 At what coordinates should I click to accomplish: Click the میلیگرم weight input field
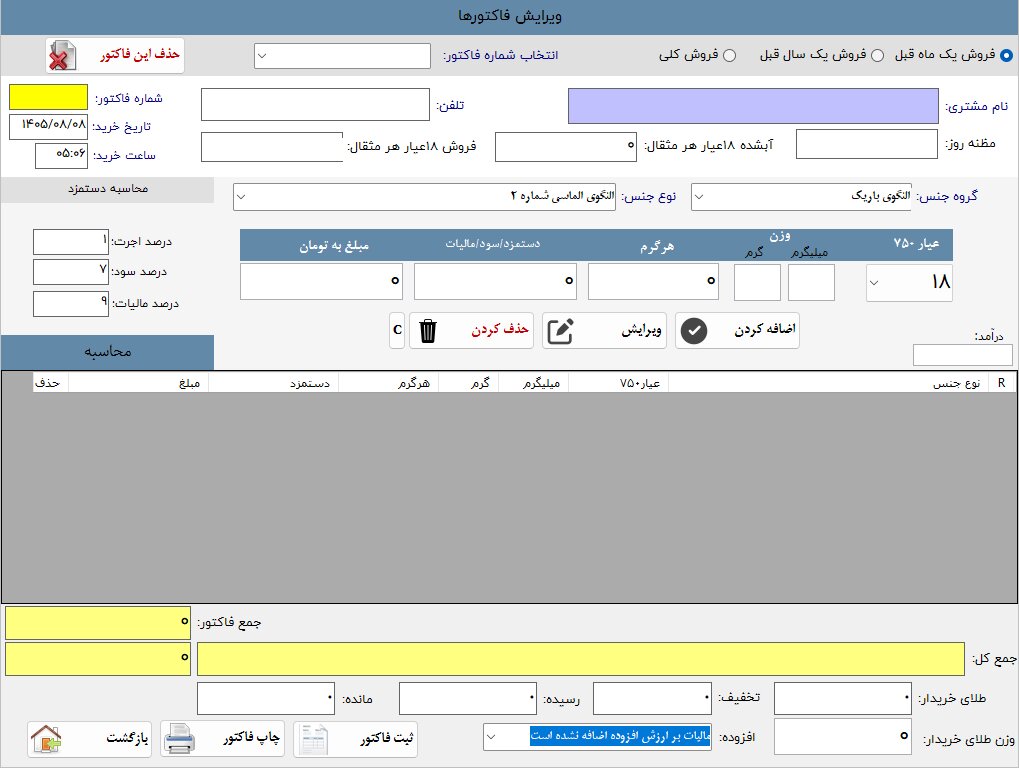click(811, 283)
